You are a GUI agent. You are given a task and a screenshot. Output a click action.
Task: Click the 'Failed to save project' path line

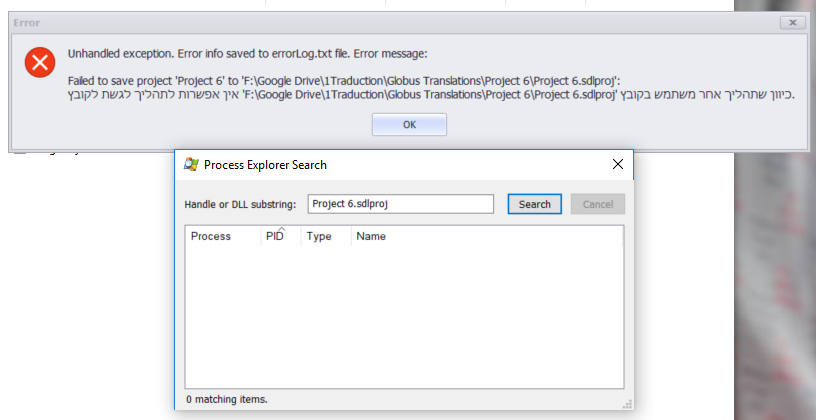tap(344, 79)
